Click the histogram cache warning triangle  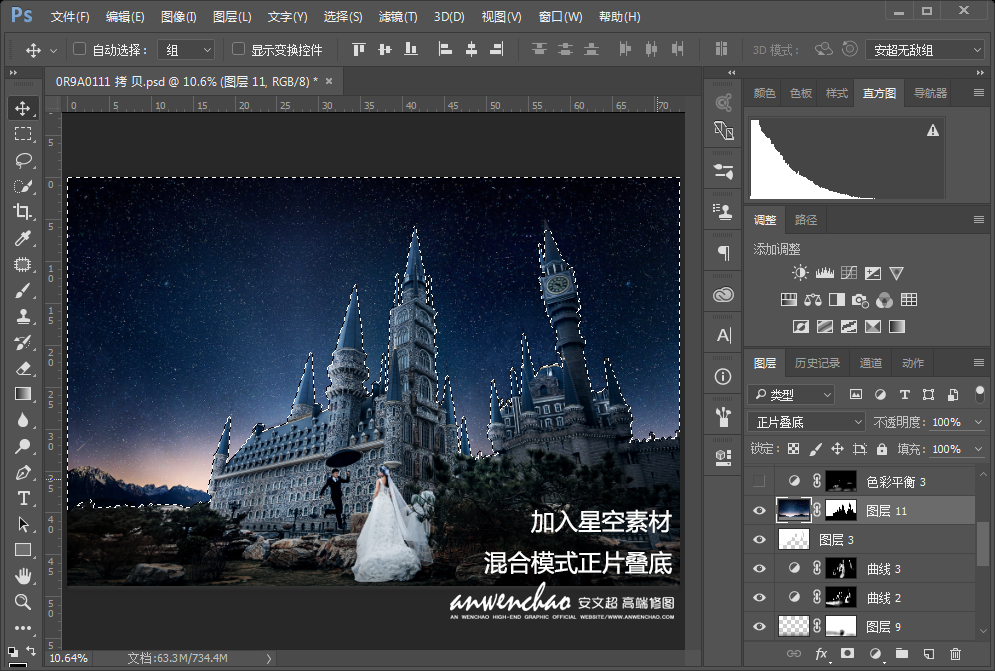coord(932,130)
